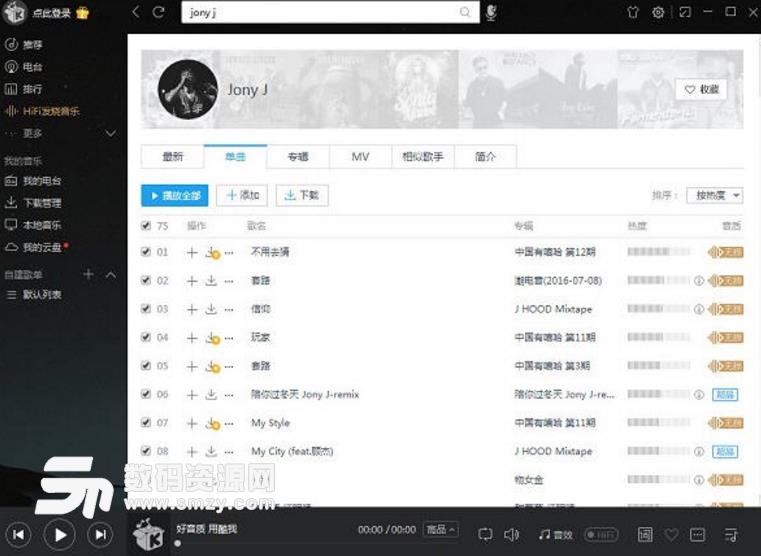Uncheck the checkbox for song 05

[x=146, y=366]
